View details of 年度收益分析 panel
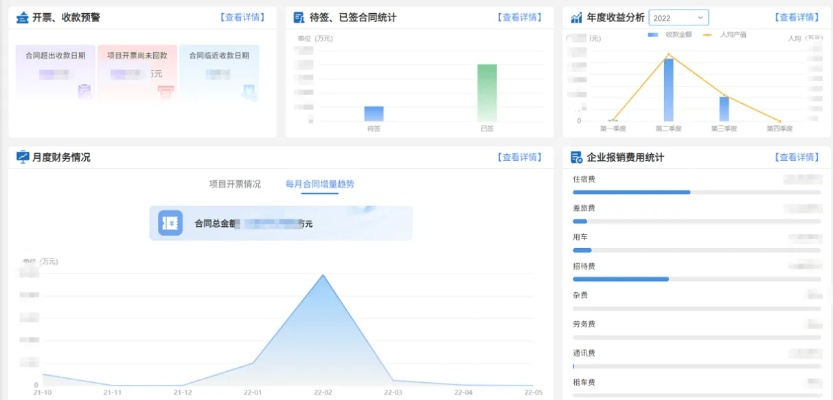The width and height of the screenshot is (833, 400). pos(797,17)
